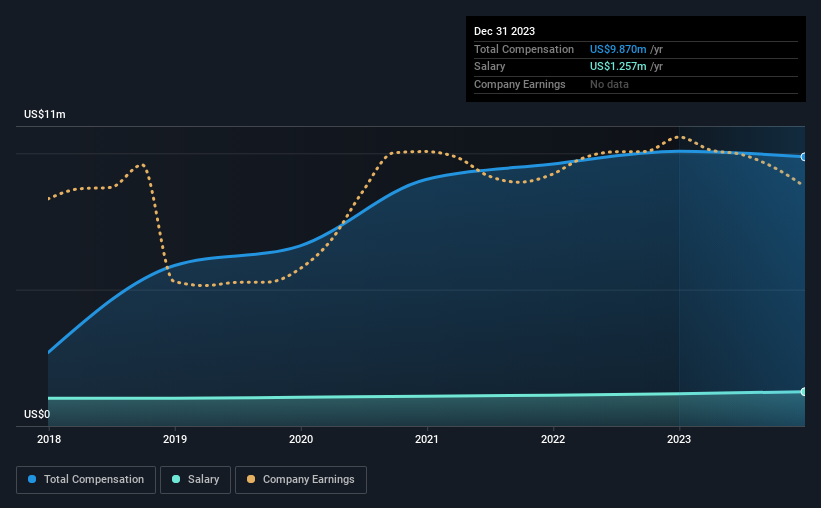Screen dimensions: 821x508
Task: Click the blue Total Compensation legend dot
Action: [32, 479]
